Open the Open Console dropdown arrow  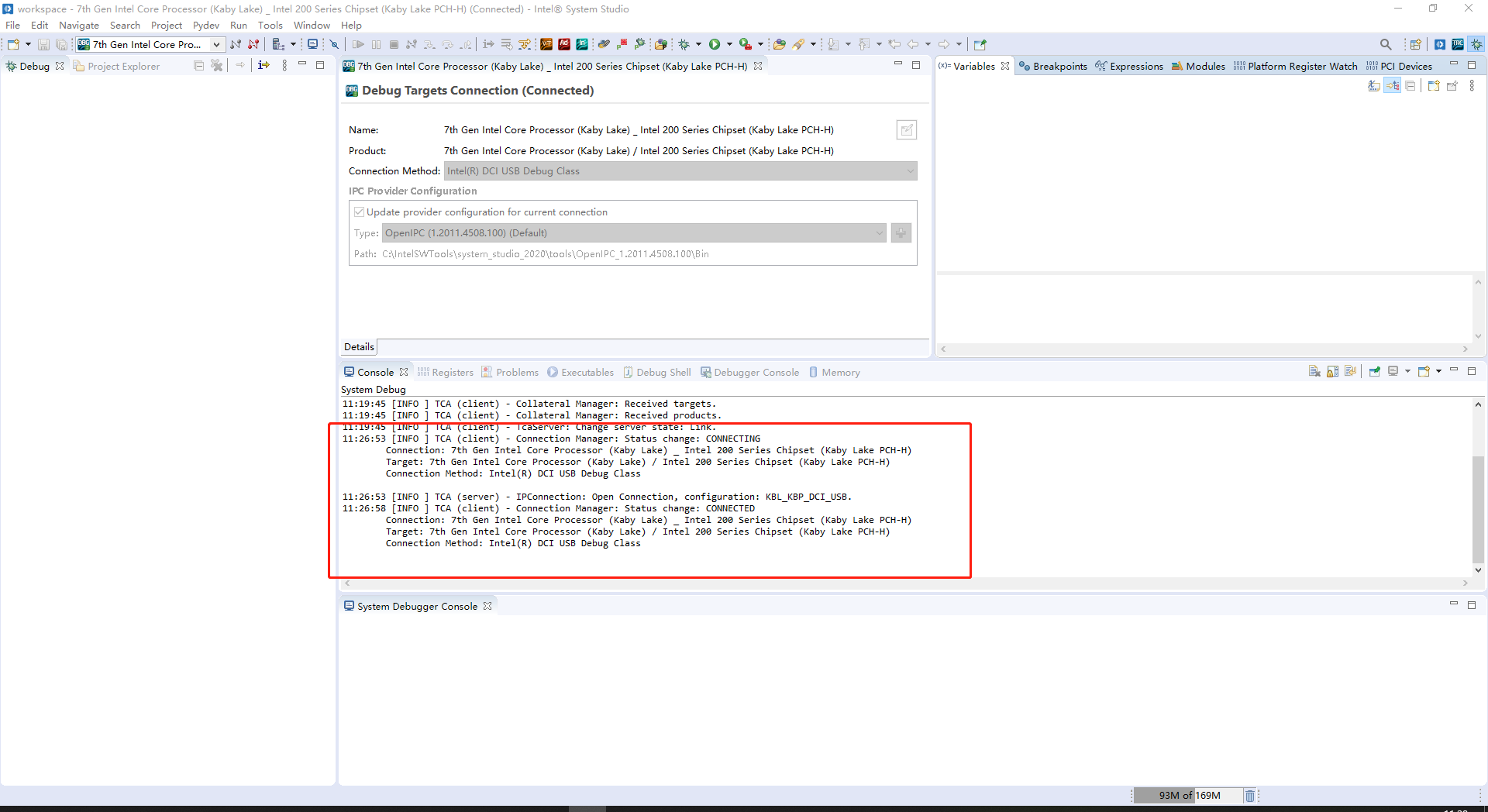pos(1438,371)
